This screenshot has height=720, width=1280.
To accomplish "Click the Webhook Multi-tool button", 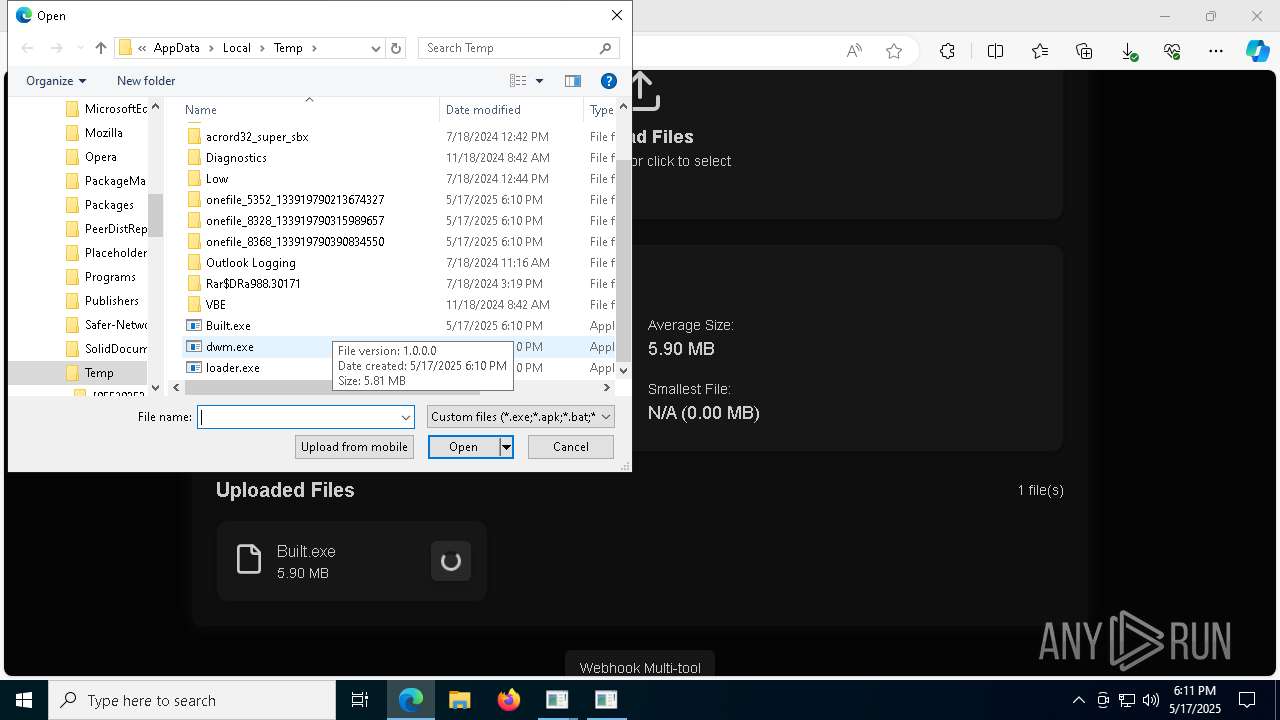I will (640, 667).
